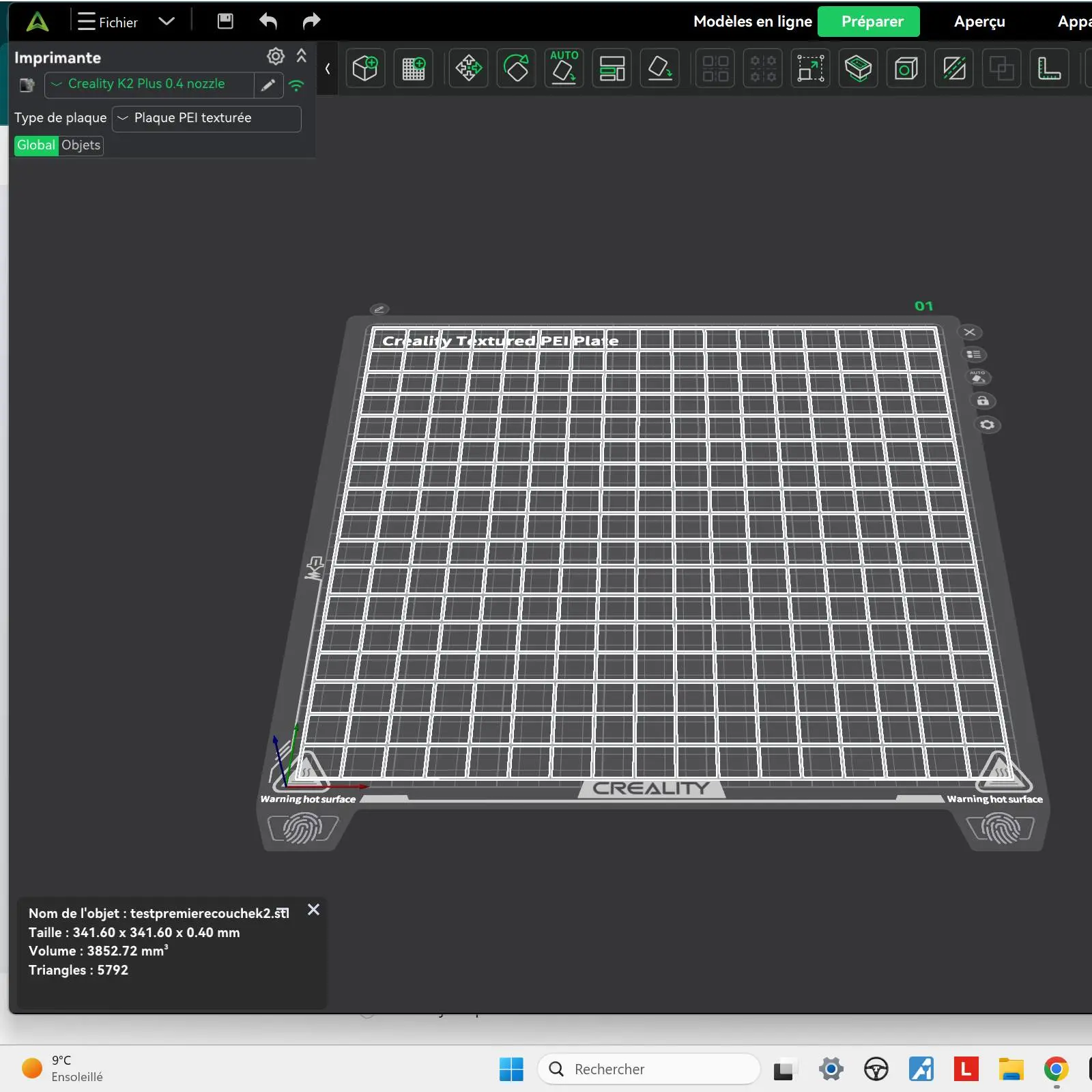Select the L-shaped Measure ruler tool

[1049, 68]
